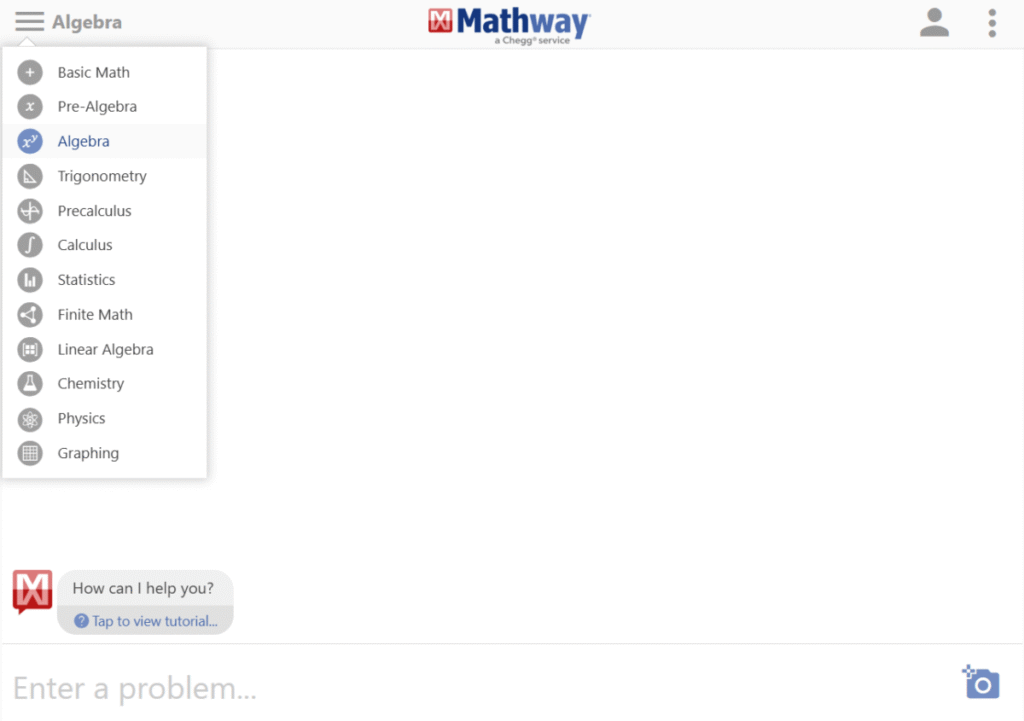
Task: Click the Chemistry flask icon
Action: coord(30,384)
